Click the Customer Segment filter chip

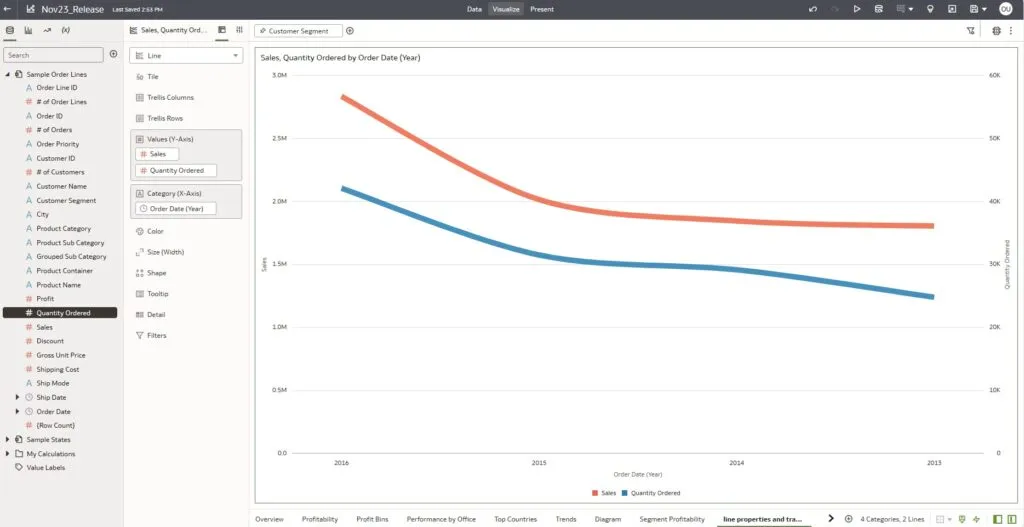297,31
